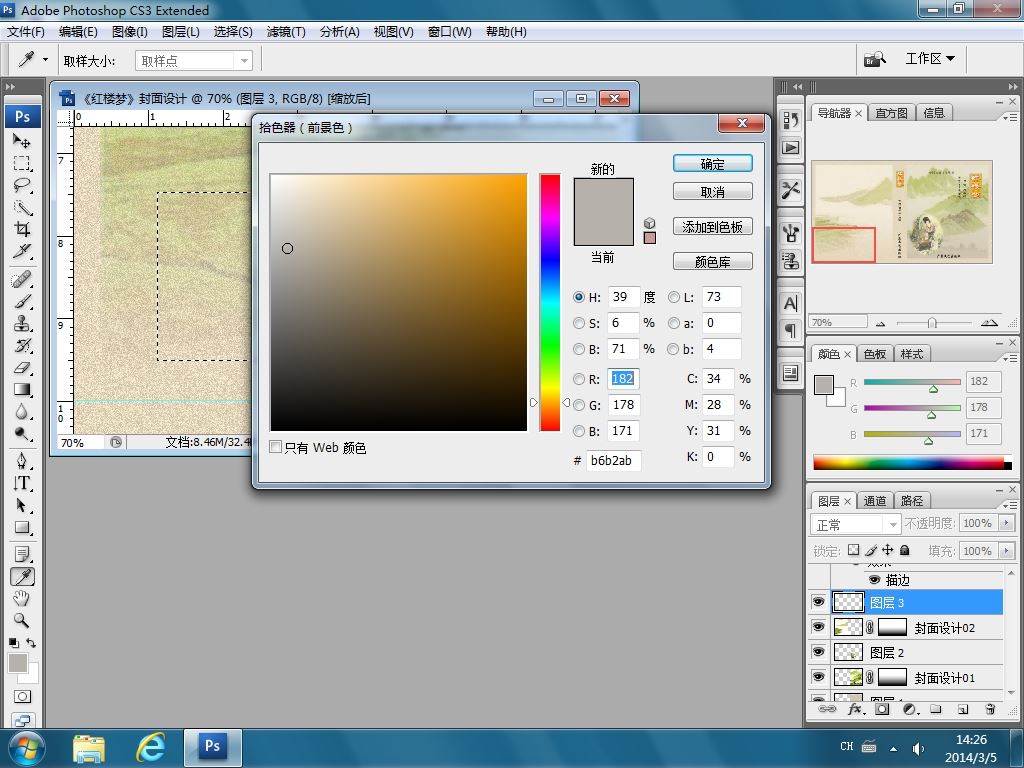Toggle visibility of 描边 effect

tap(874, 579)
